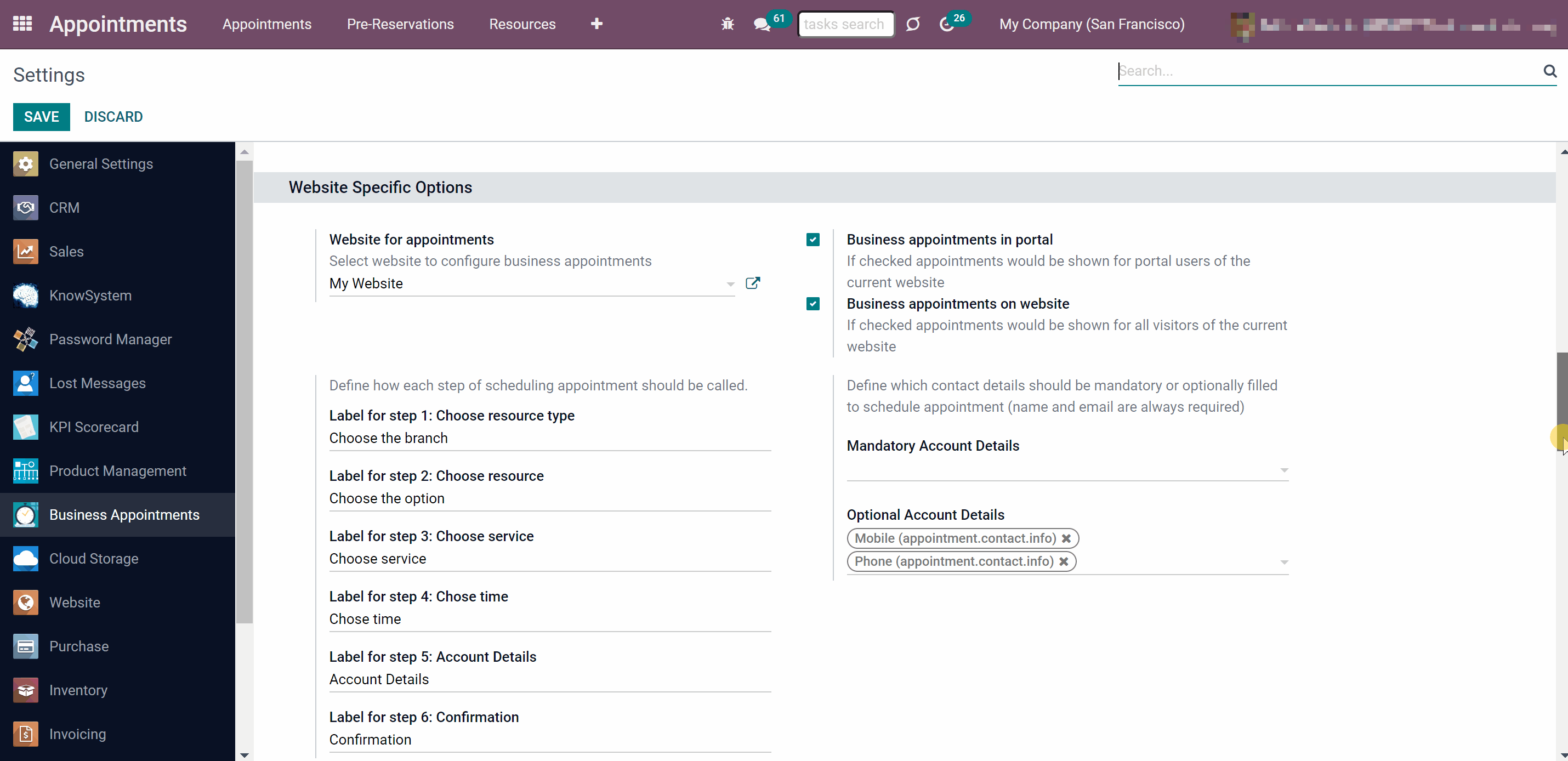This screenshot has width=1568, height=761.
Task: Open Cloud Storage settings
Action: click(x=117, y=558)
